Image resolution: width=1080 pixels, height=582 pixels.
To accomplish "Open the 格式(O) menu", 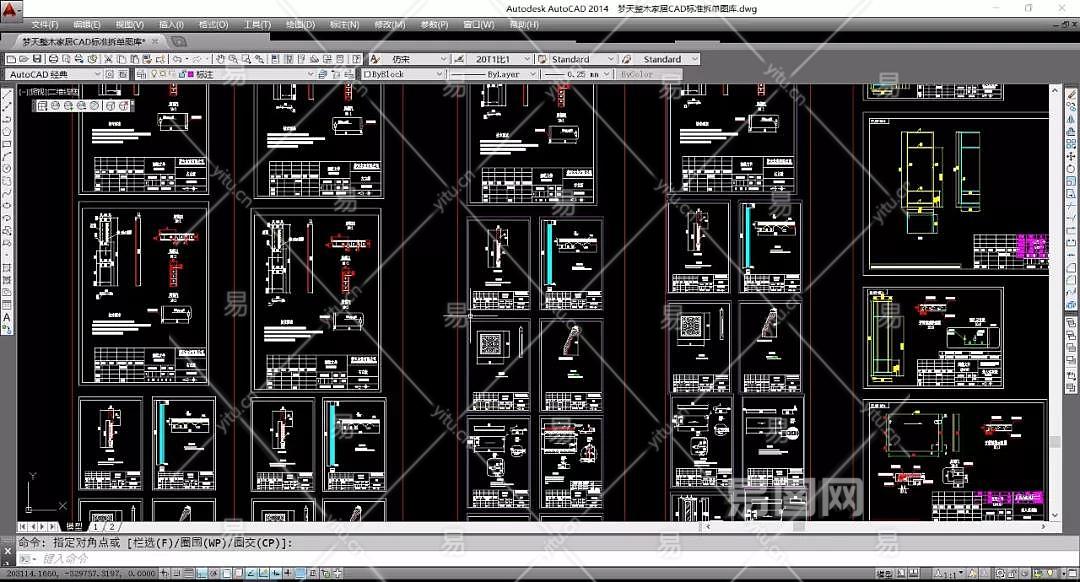I will tap(213, 24).
